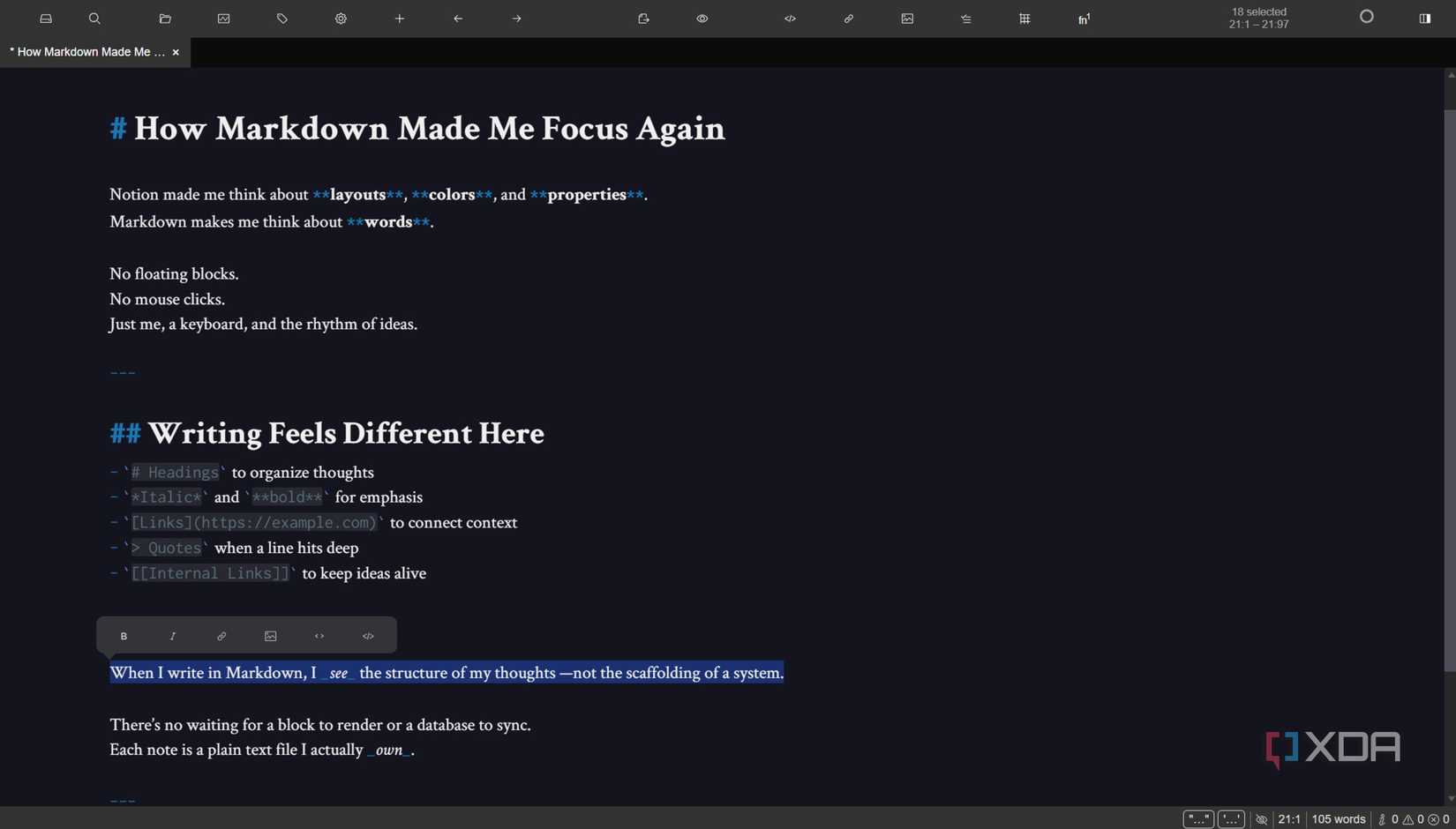The width and height of the screenshot is (1456, 829).
Task: Close the 'How Markdown Made Me' tab
Action: [176, 53]
